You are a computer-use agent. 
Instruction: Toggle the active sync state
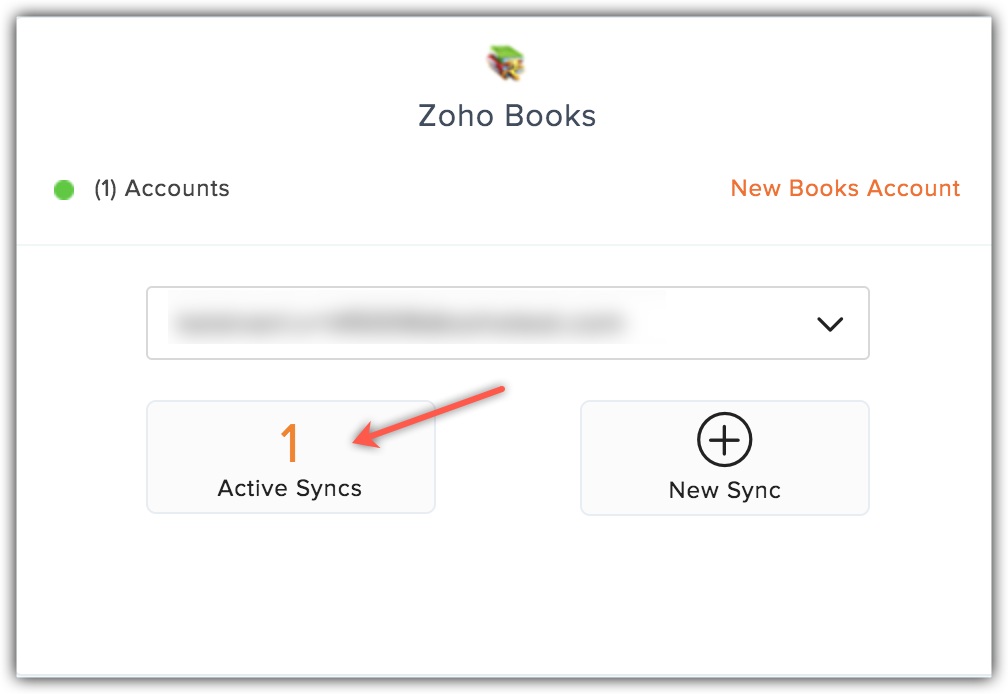[290, 457]
